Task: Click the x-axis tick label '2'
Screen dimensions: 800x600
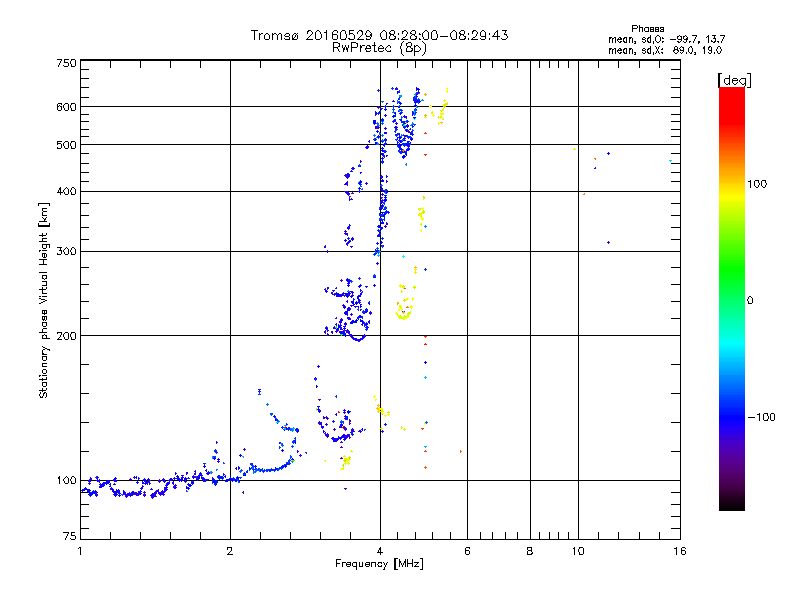Action: (230, 551)
